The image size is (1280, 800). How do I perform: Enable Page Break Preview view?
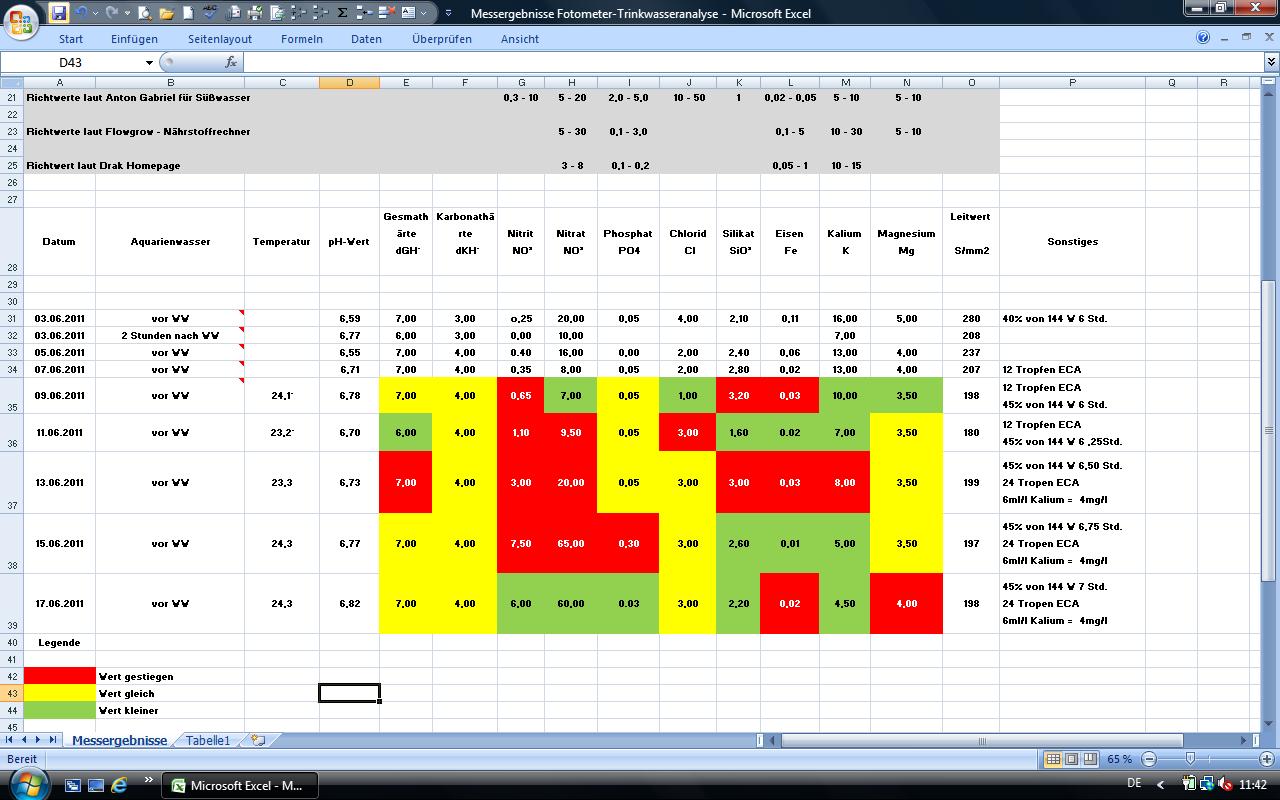pos(1090,759)
